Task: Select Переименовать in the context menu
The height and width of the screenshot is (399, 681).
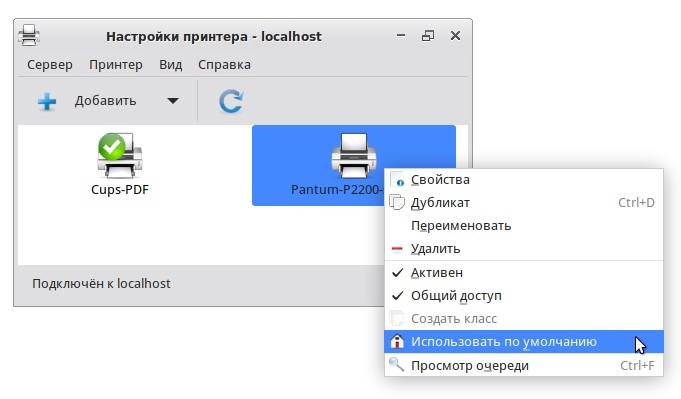Action: coord(524,226)
